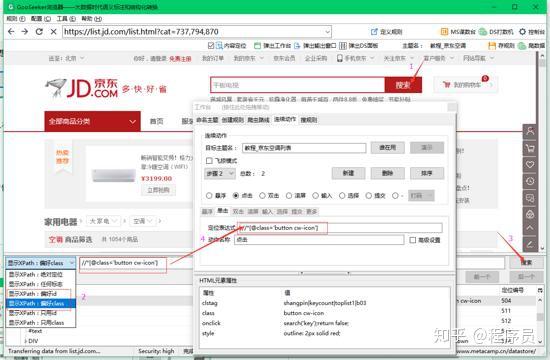This screenshot has height=360, width=550.
Task: Click the 新建 button
Action: pos(348,173)
